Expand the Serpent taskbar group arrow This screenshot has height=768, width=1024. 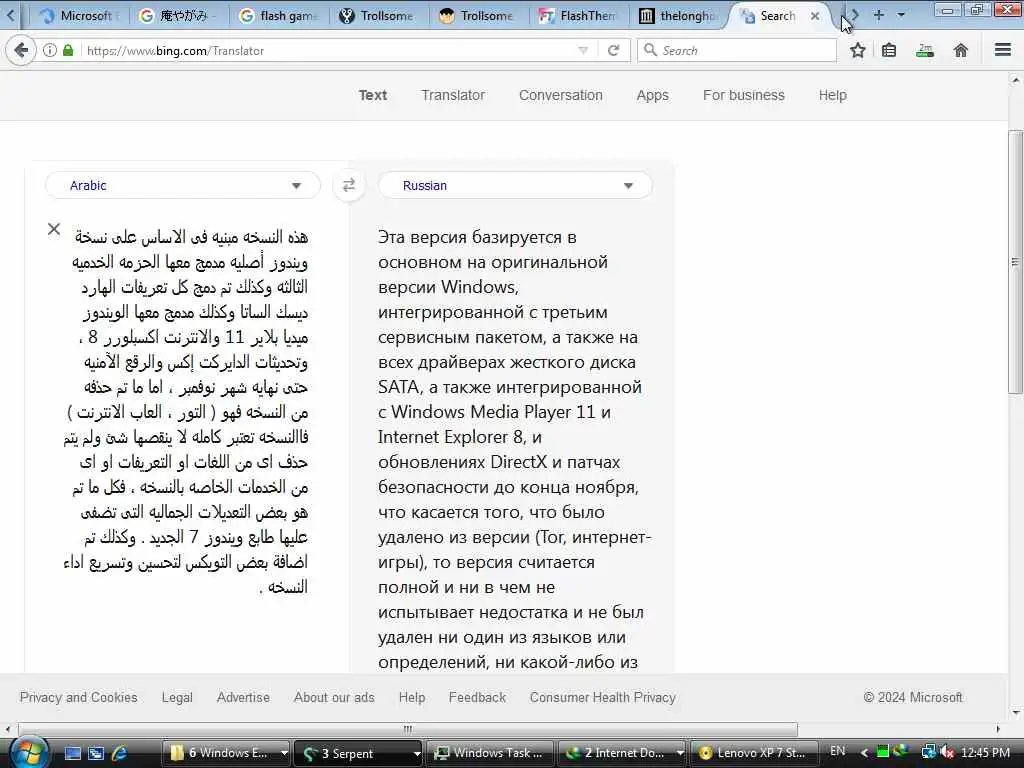(417, 753)
